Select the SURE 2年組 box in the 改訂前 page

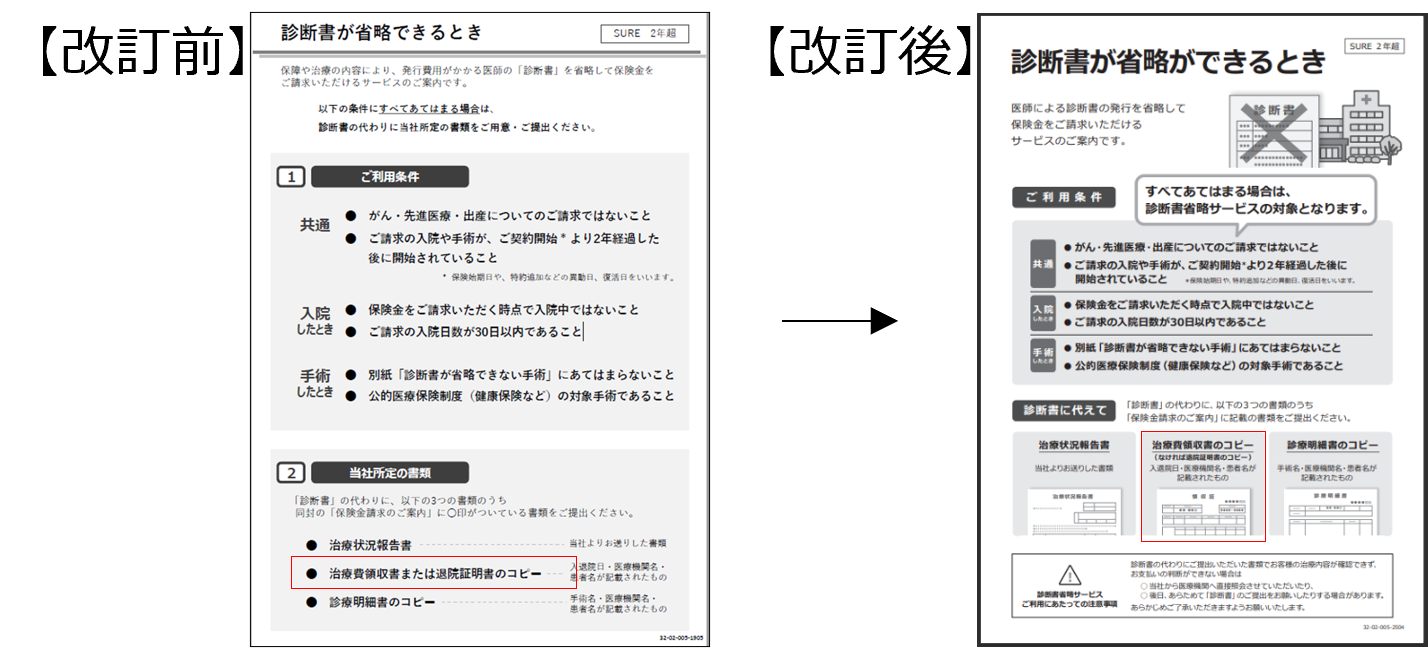644,33
